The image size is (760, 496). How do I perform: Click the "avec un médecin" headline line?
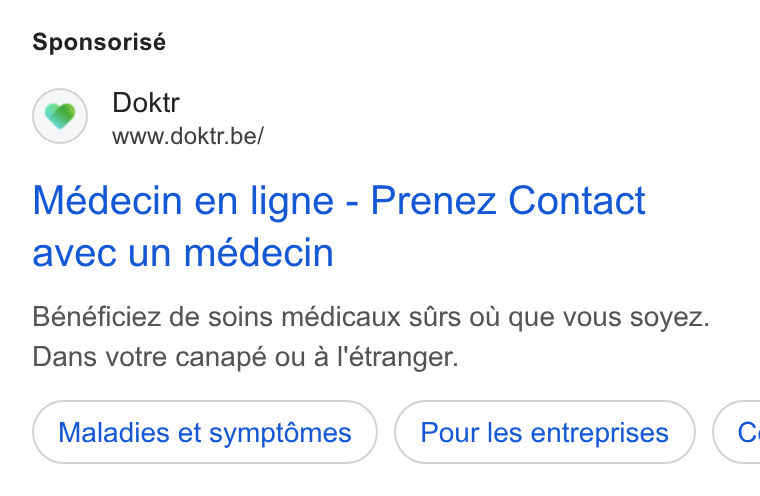[x=183, y=253]
